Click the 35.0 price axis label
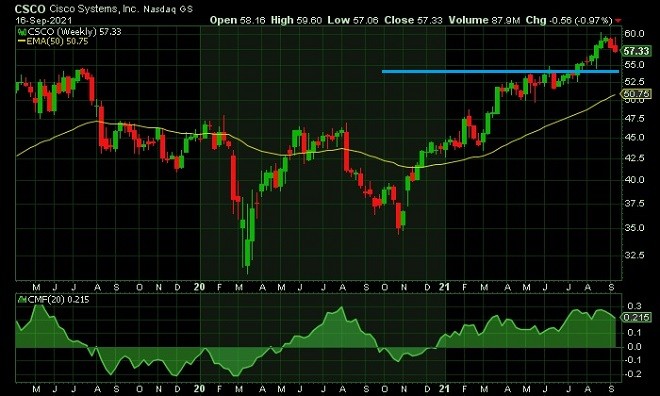660x396 pixels. pos(634,228)
